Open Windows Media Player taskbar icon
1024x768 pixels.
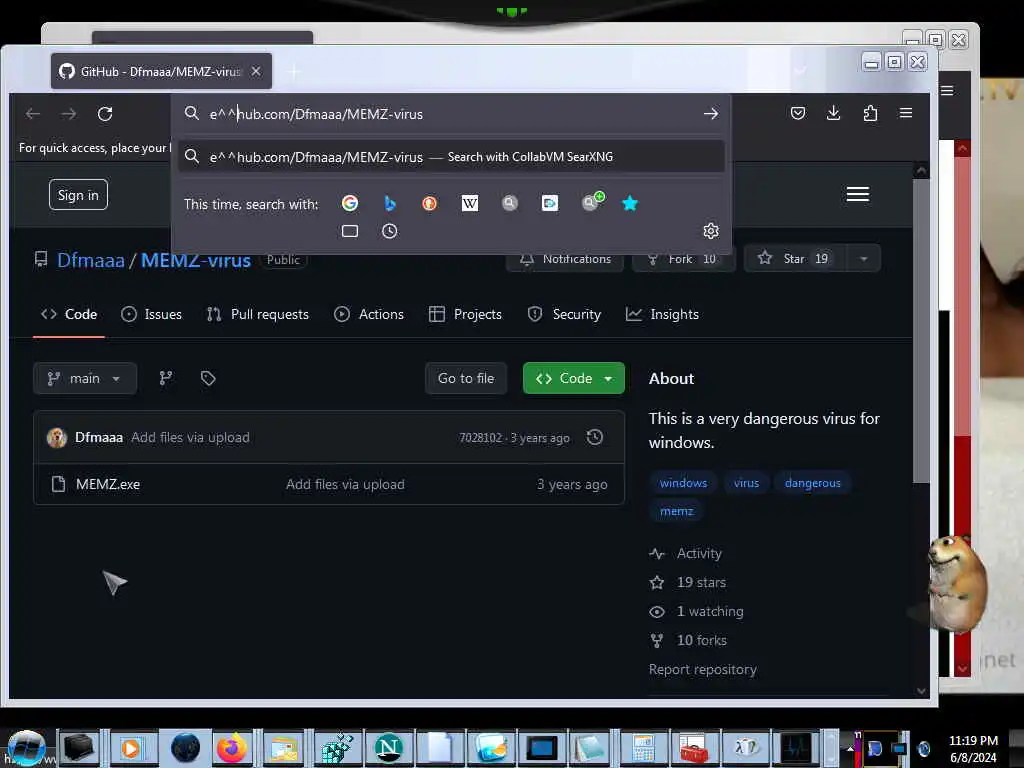click(131, 748)
